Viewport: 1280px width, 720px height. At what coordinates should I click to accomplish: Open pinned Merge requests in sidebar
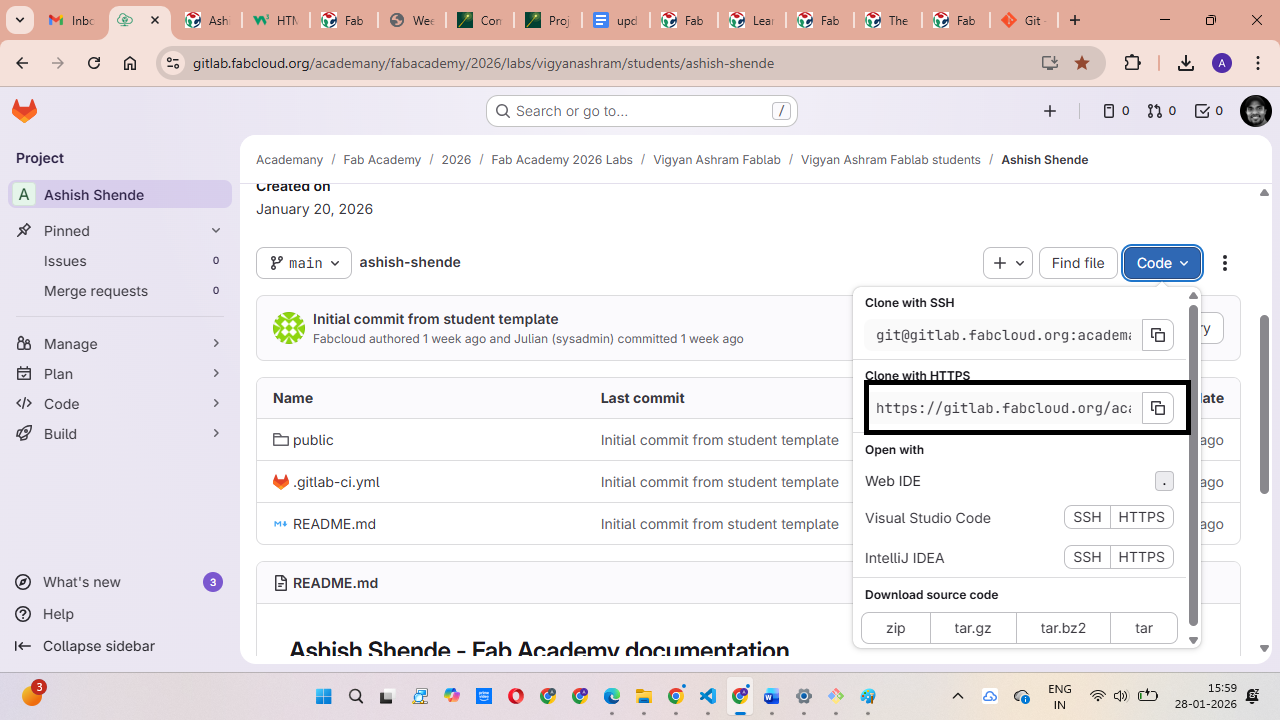pyautogui.click(x=120, y=291)
